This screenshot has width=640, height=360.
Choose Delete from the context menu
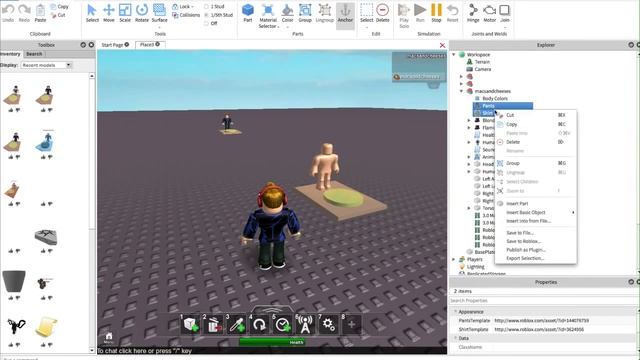[536, 142]
